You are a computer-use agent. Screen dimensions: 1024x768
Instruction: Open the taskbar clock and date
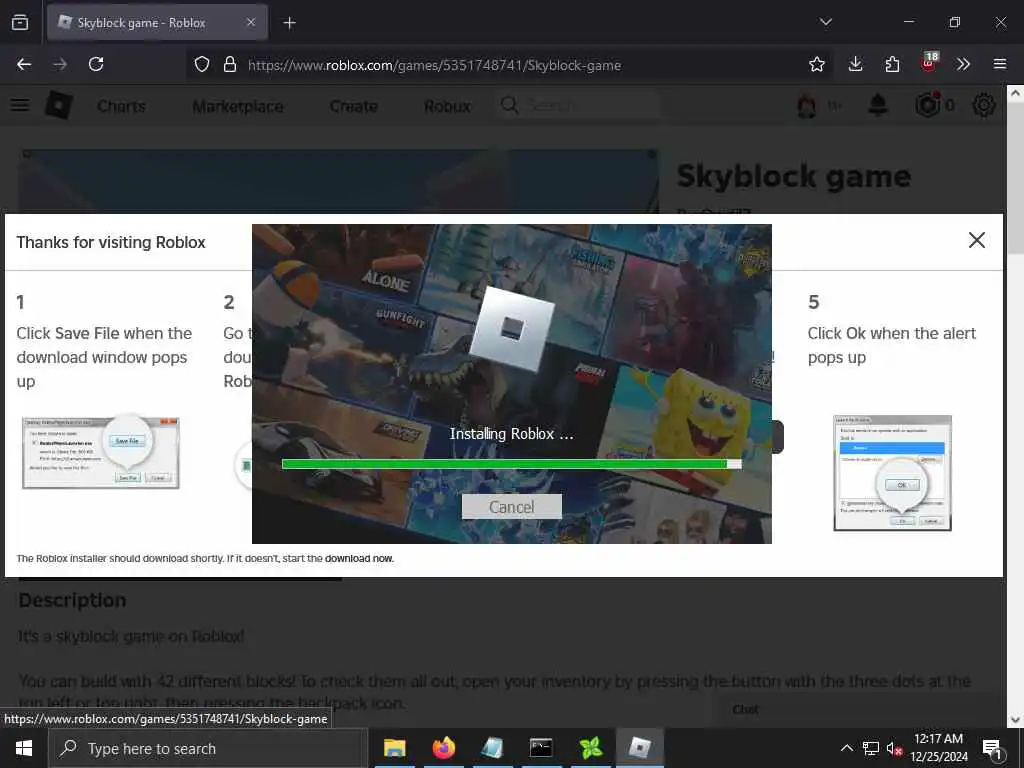[x=938, y=748]
